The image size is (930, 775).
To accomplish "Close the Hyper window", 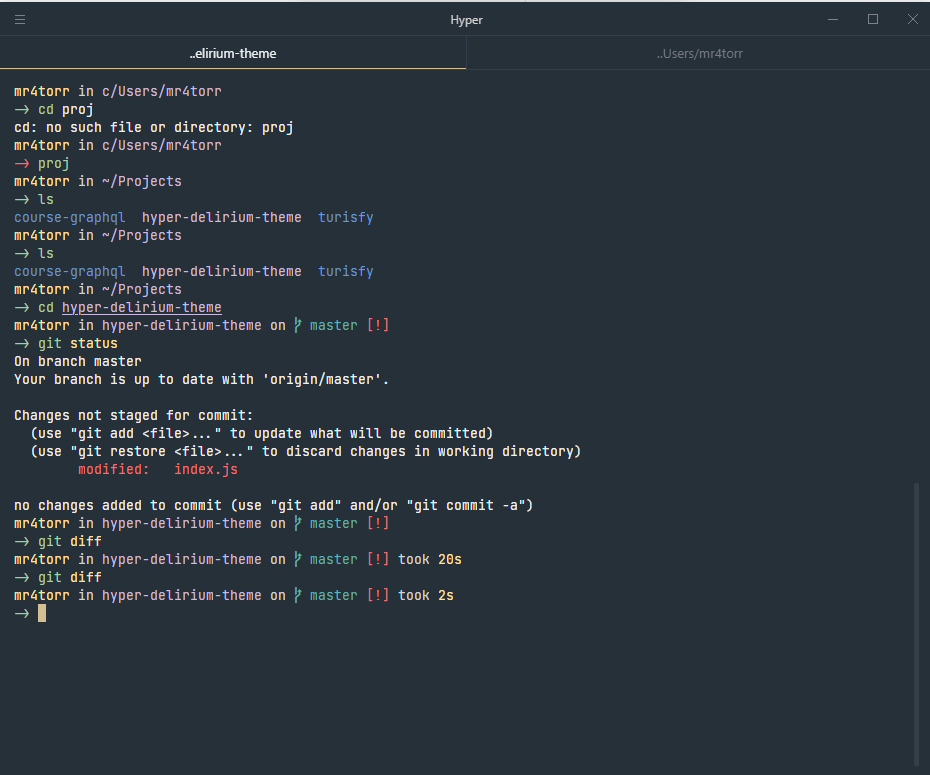I will (x=913, y=20).
